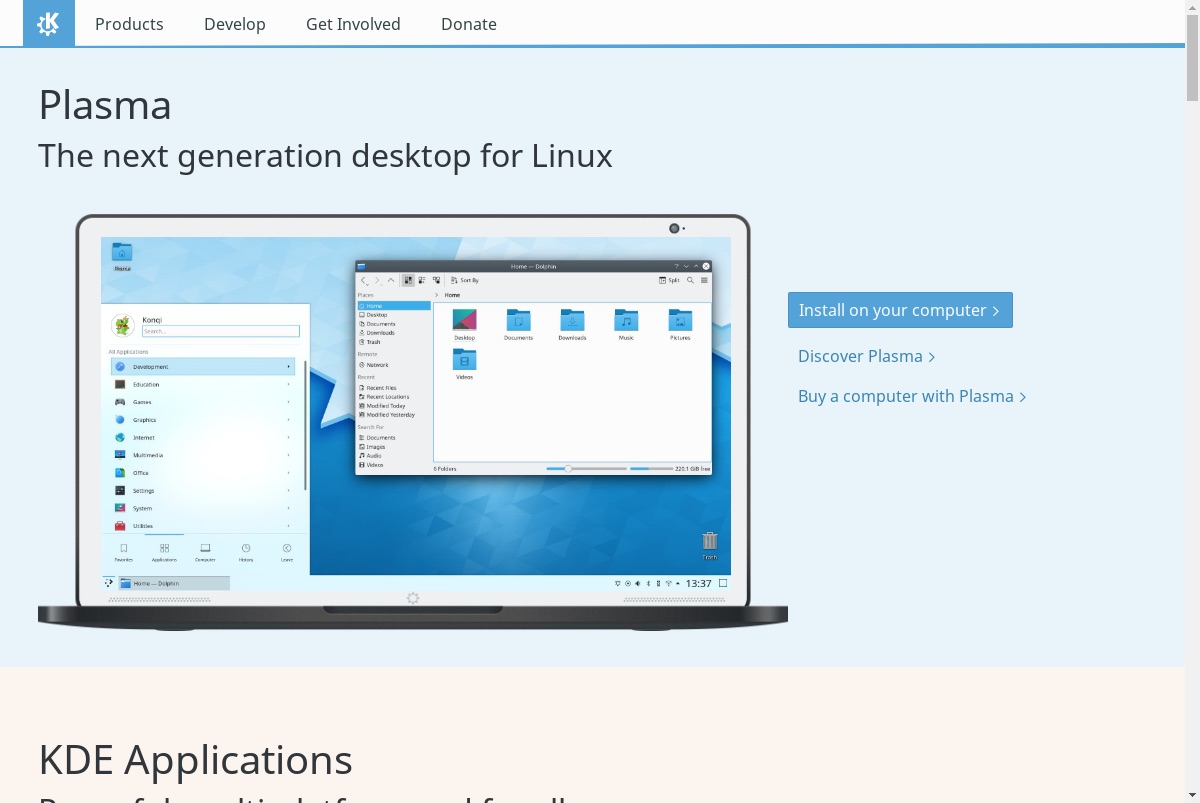Follow the Discover Plasma link
The width and height of the screenshot is (1200, 803).
pos(866,356)
